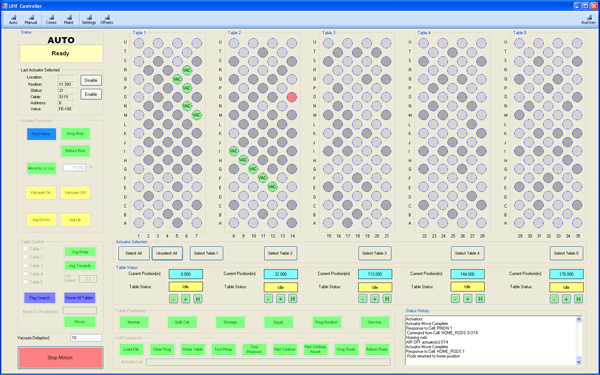Image resolution: width=600 pixels, height=375 pixels.
Task: Click the Enable actuator button
Action: tap(91, 94)
